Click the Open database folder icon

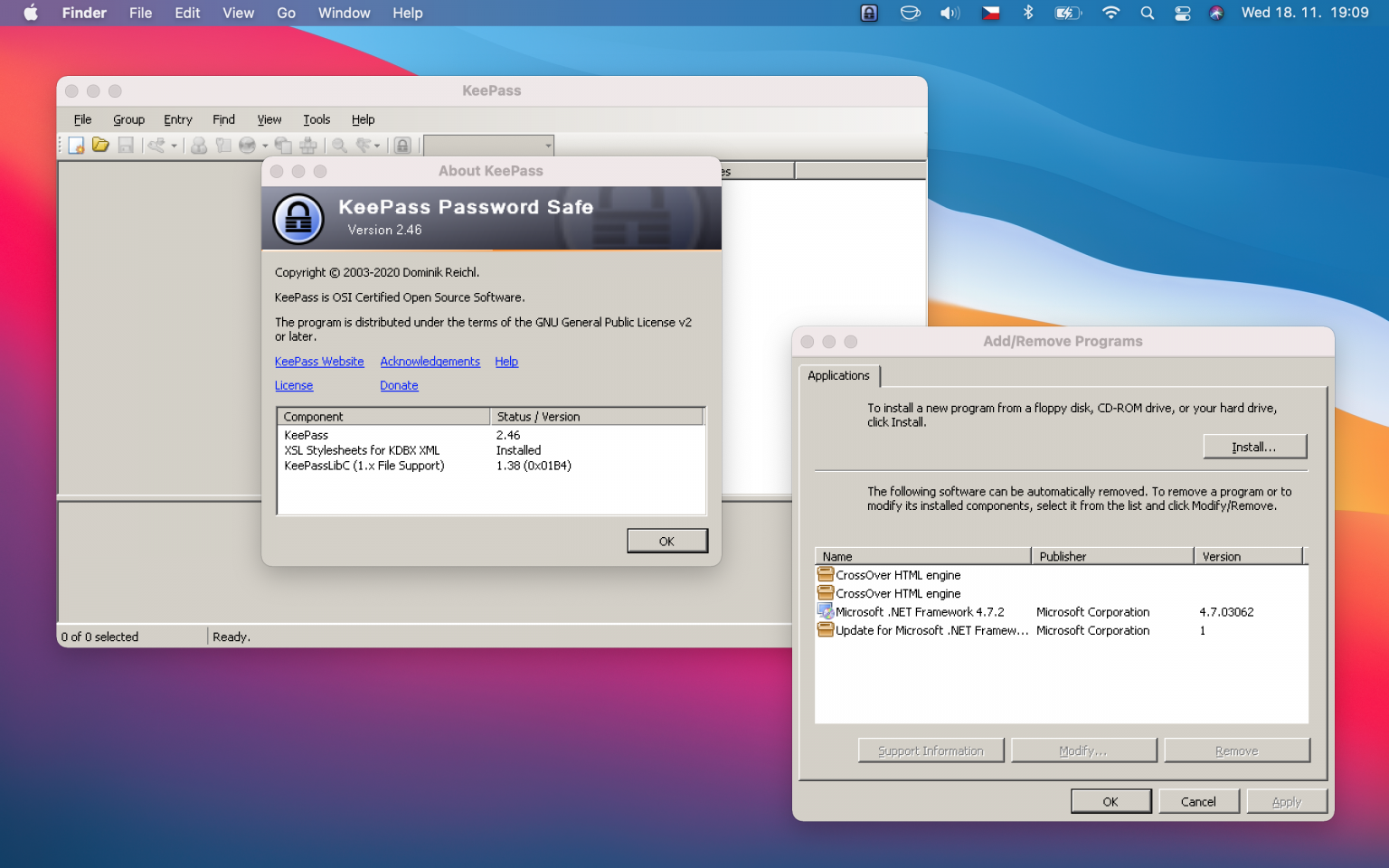tap(100, 146)
